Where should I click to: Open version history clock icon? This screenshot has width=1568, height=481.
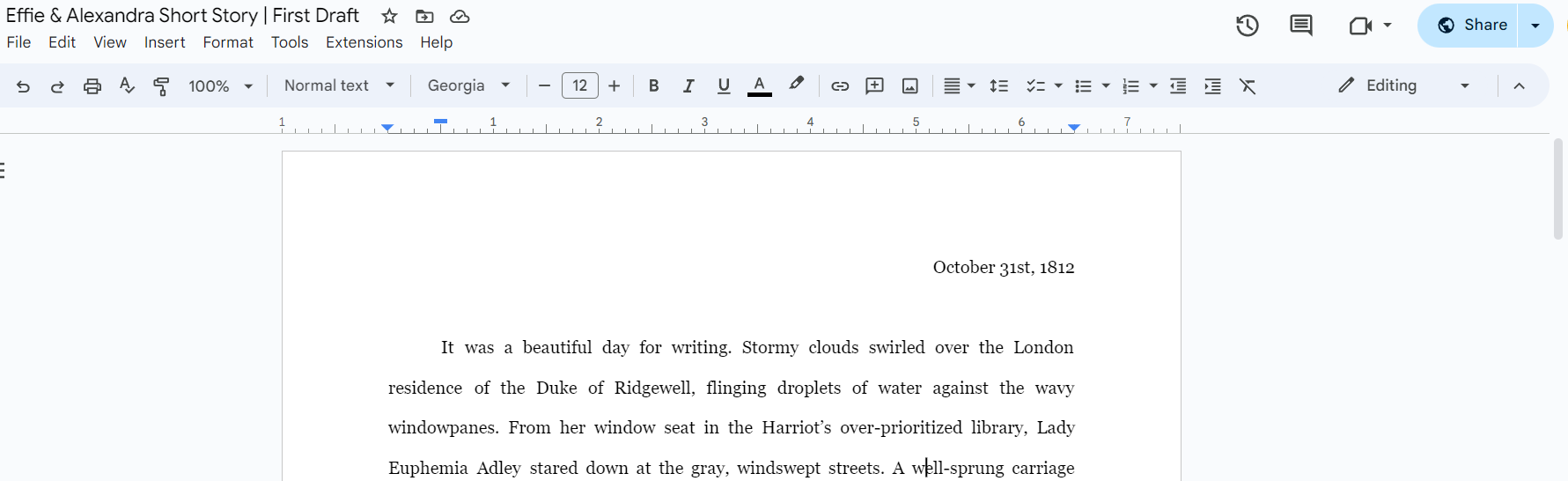(x=1247, y=26)
